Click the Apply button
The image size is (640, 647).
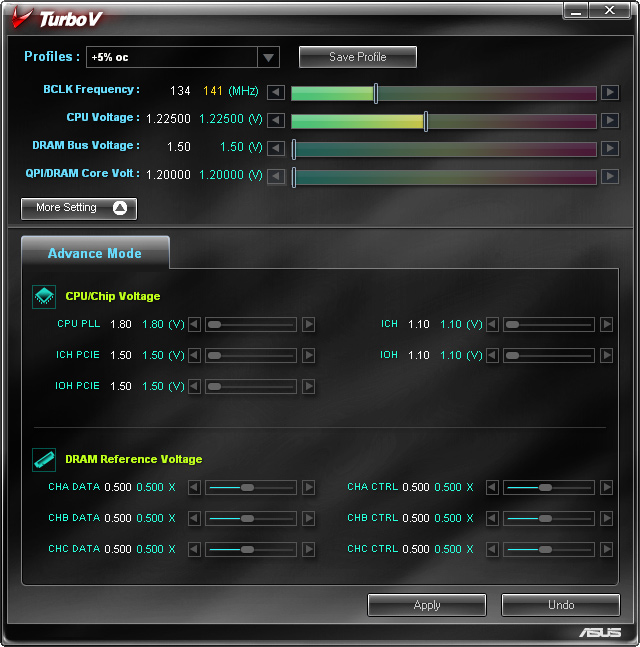[x=427, y=605]
